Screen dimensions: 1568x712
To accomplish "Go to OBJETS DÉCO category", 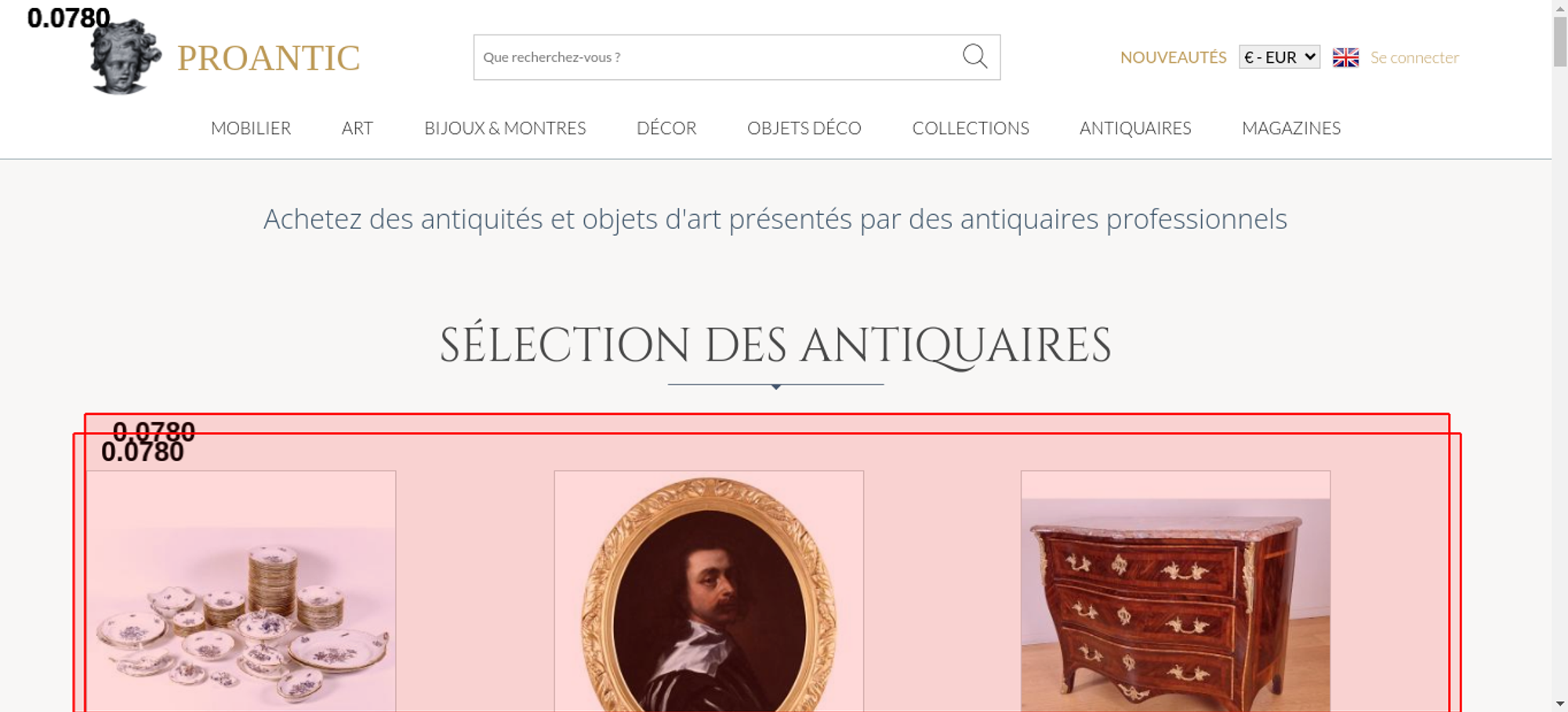I will tap(804, 128).
